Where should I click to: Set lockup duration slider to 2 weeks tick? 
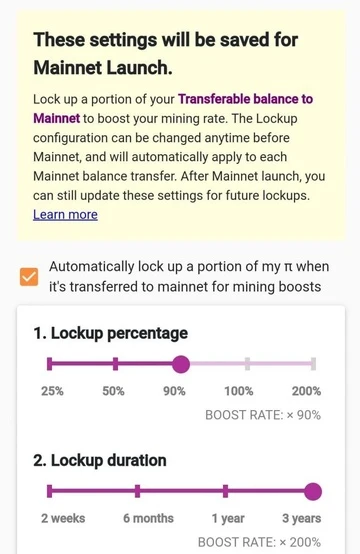pyautogui.click(x=49, y=491)
